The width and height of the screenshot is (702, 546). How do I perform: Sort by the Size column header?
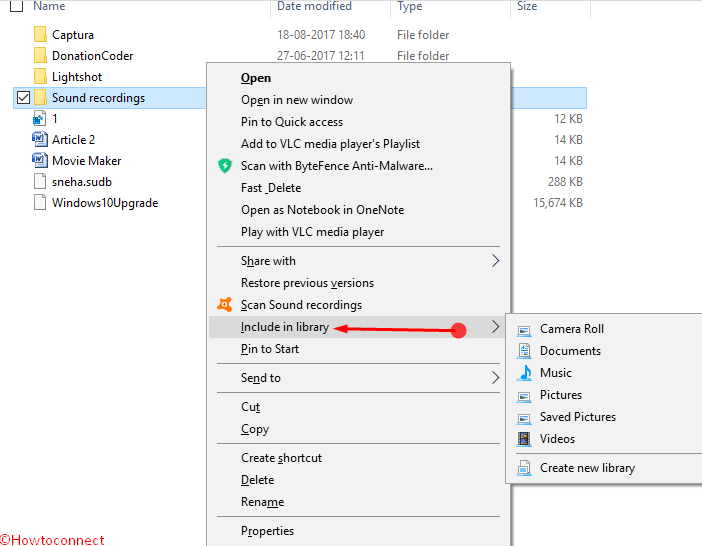click(x=527, y=6)
